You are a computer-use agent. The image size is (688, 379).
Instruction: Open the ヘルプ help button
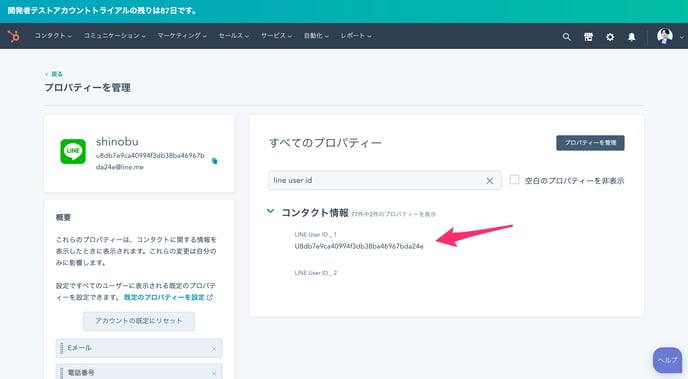pyautogui.click(x=667, y=360)
